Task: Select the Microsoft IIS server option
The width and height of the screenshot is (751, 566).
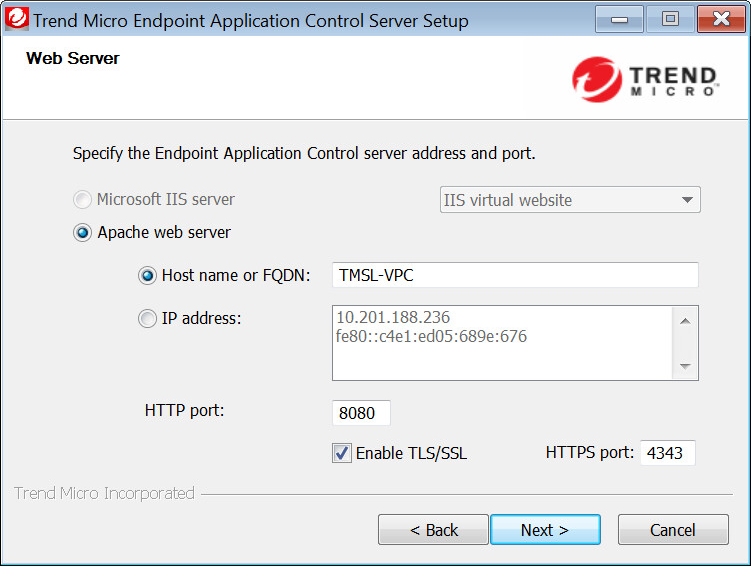Action: (83, 200)
